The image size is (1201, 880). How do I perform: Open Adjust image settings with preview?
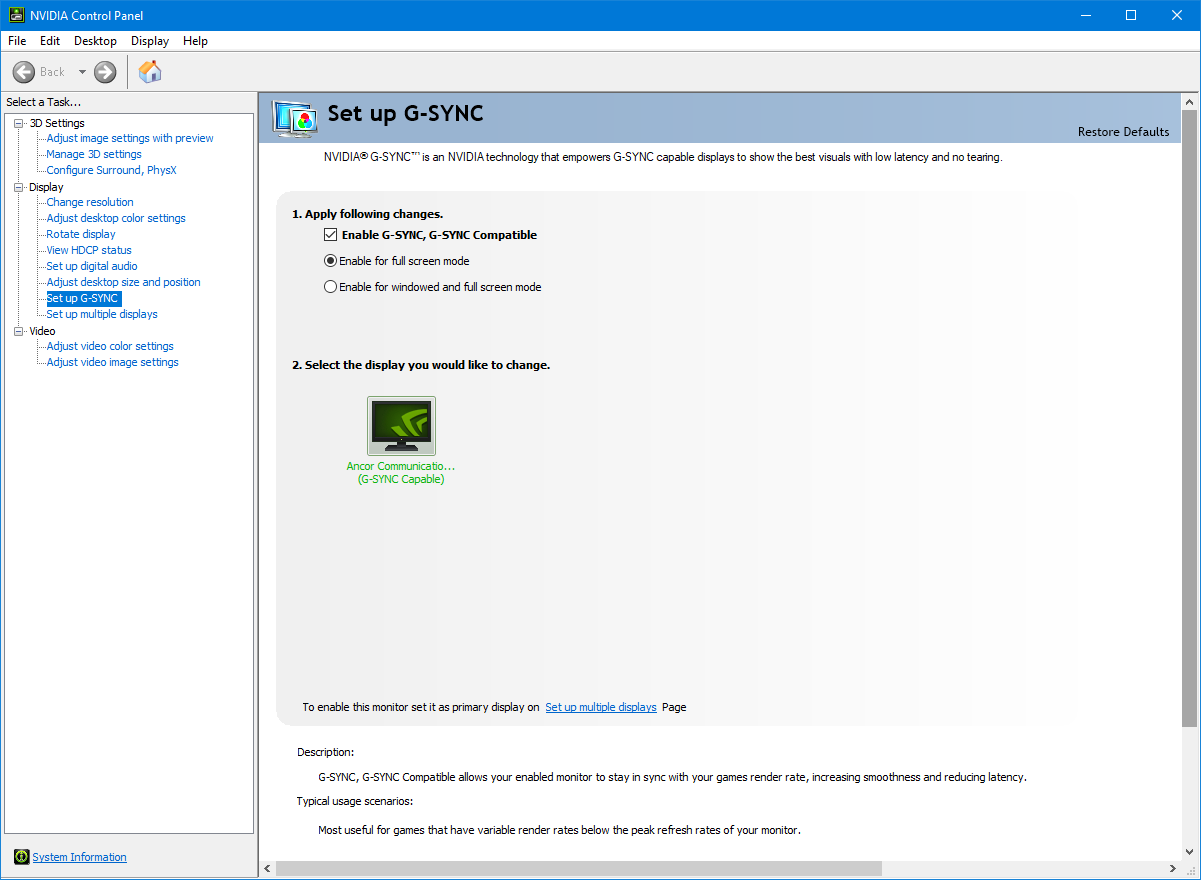pos(130,138)
